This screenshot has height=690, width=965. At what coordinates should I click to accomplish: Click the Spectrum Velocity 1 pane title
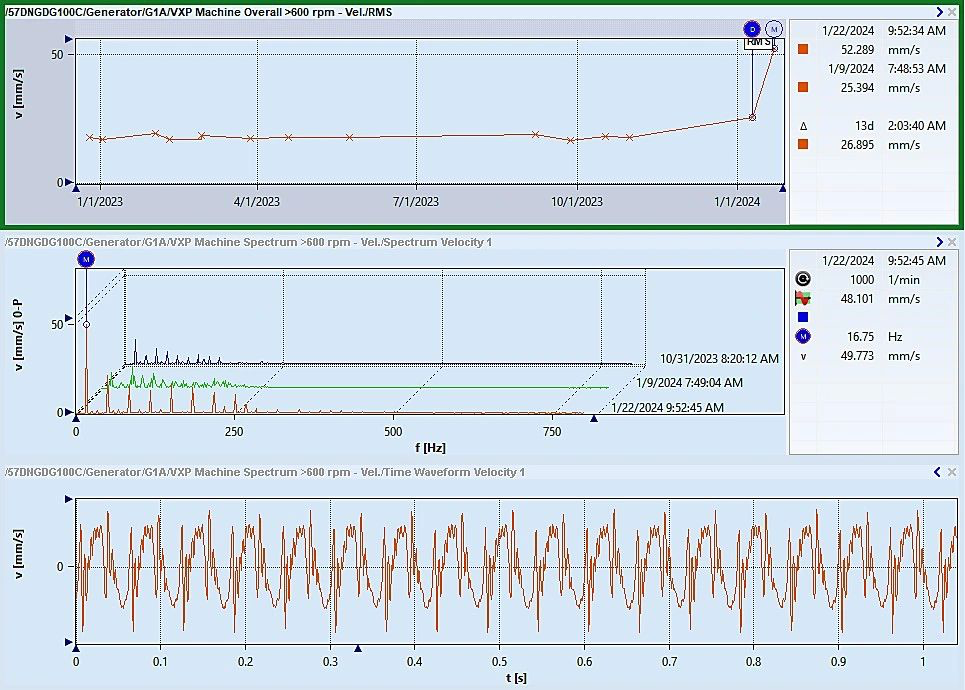[x=249, y=242]
